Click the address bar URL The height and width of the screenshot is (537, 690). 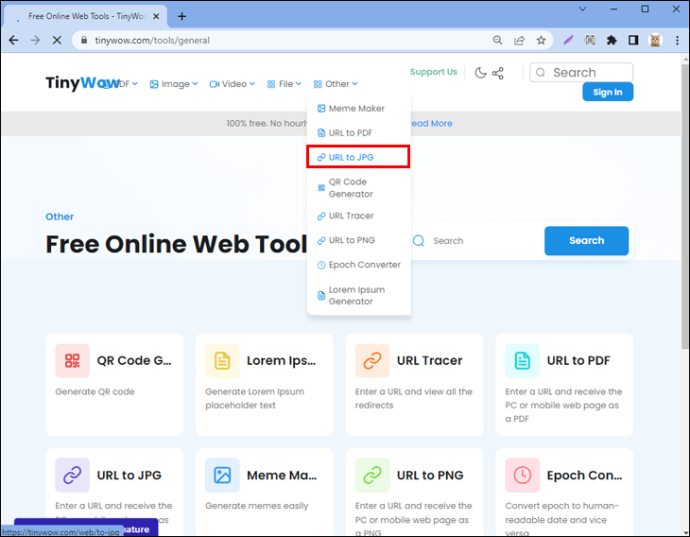(152, 40)
